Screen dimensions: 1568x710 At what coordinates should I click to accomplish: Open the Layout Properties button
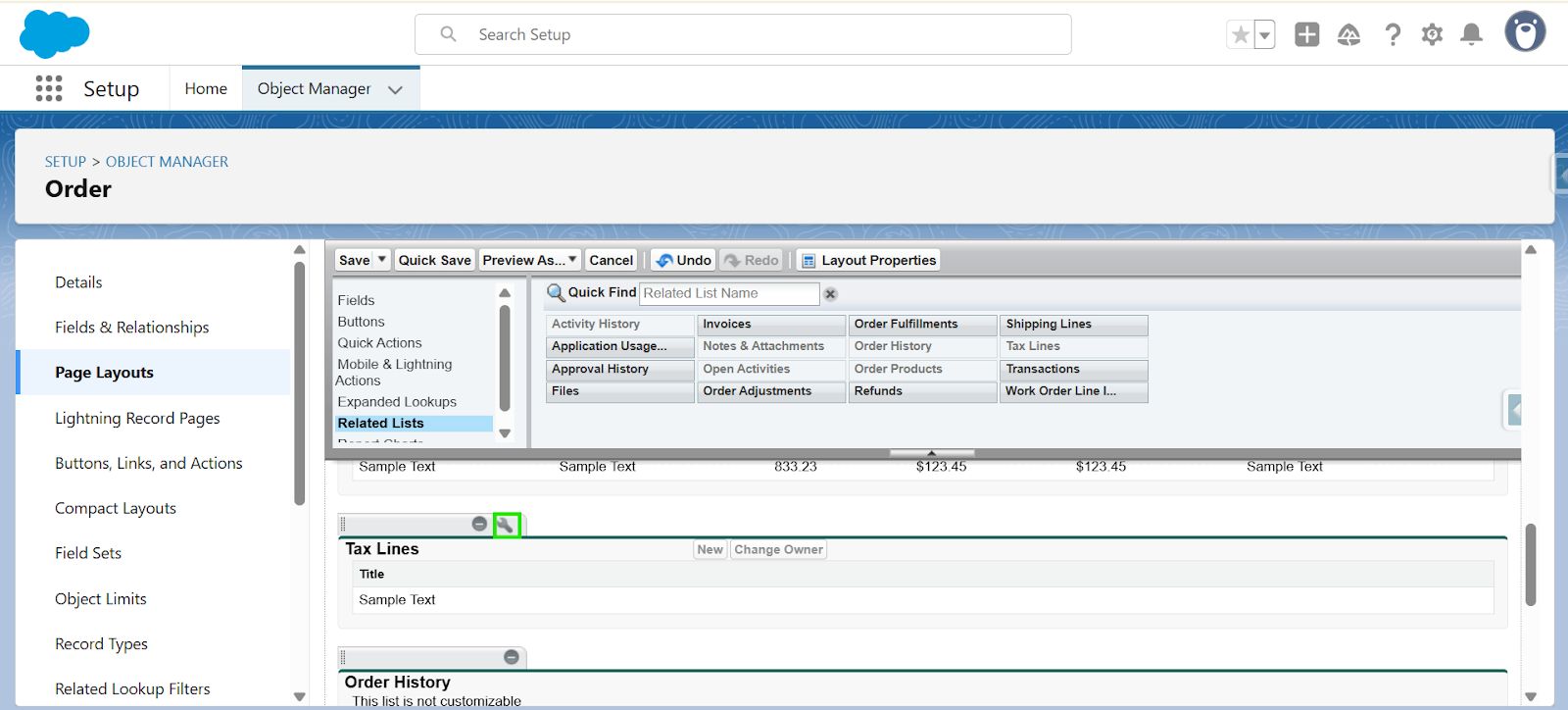pos(868,260)
